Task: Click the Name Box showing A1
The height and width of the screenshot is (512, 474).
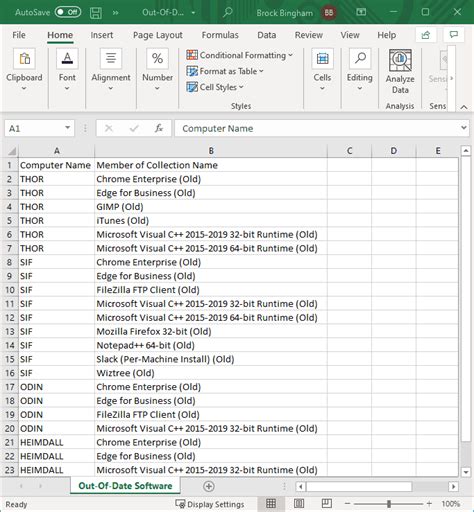Action: click(x=34, y=129)
